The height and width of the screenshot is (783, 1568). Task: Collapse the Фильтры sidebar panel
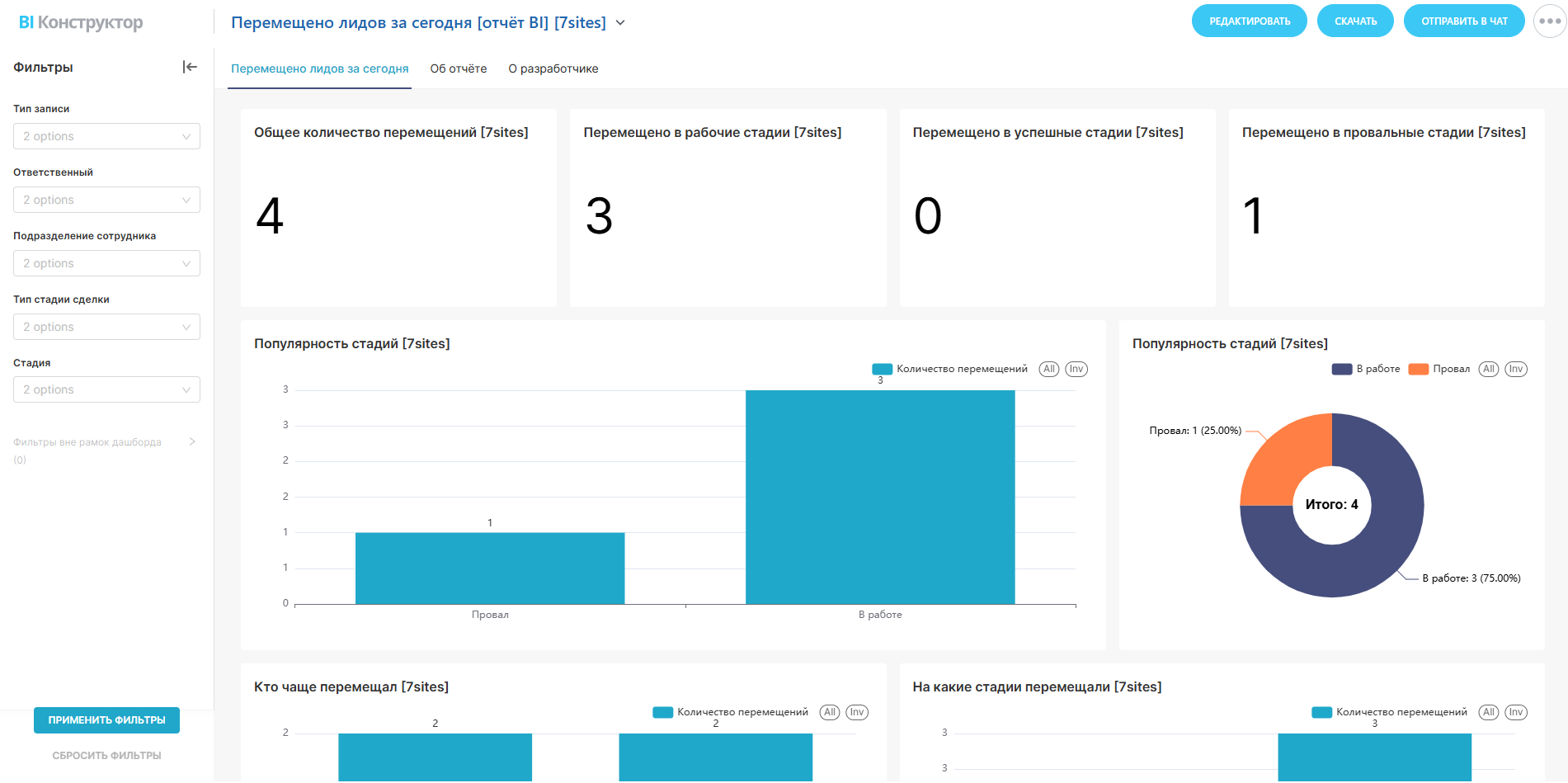coord(190,67)
